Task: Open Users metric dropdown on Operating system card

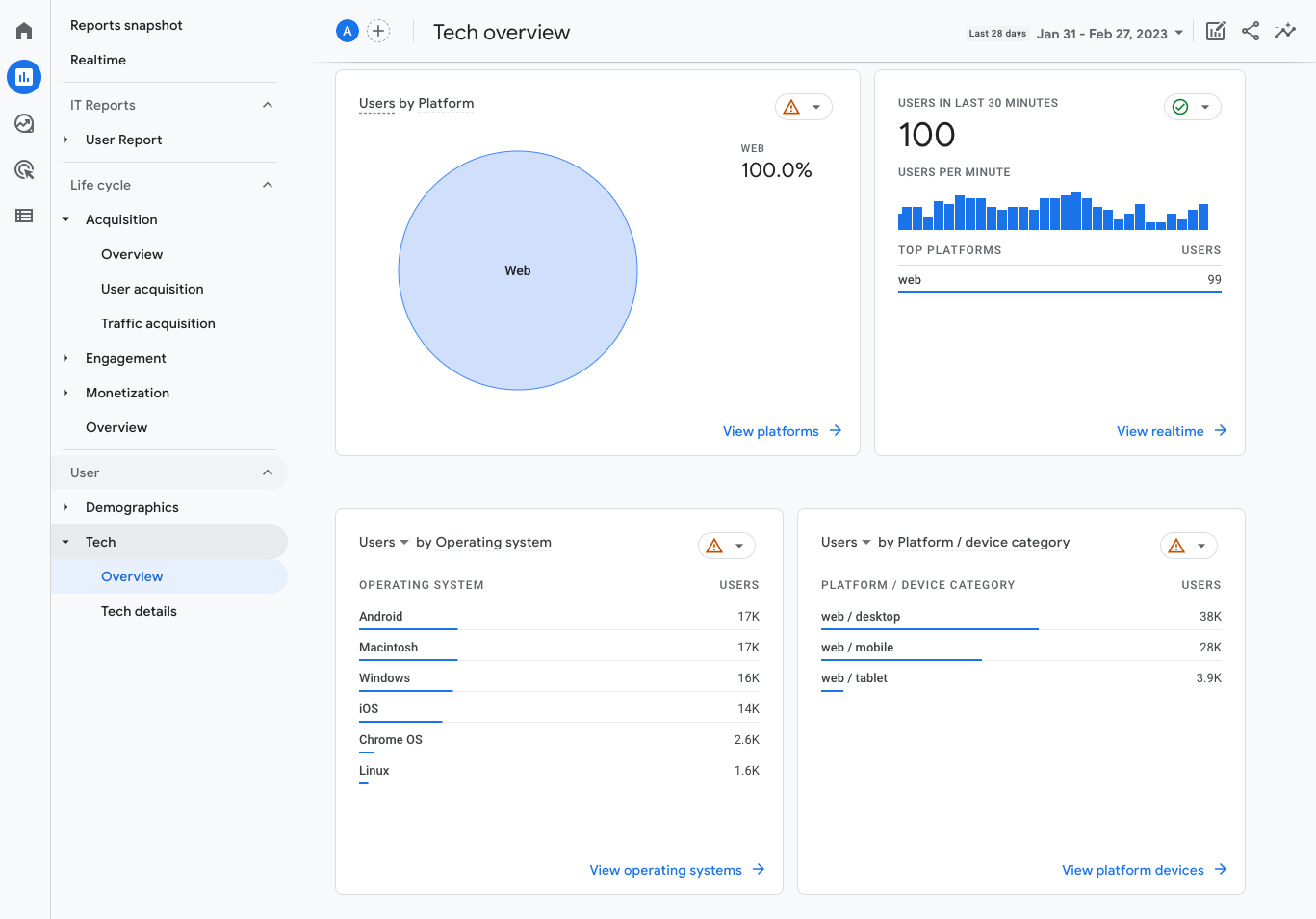Action: point(384,542)
